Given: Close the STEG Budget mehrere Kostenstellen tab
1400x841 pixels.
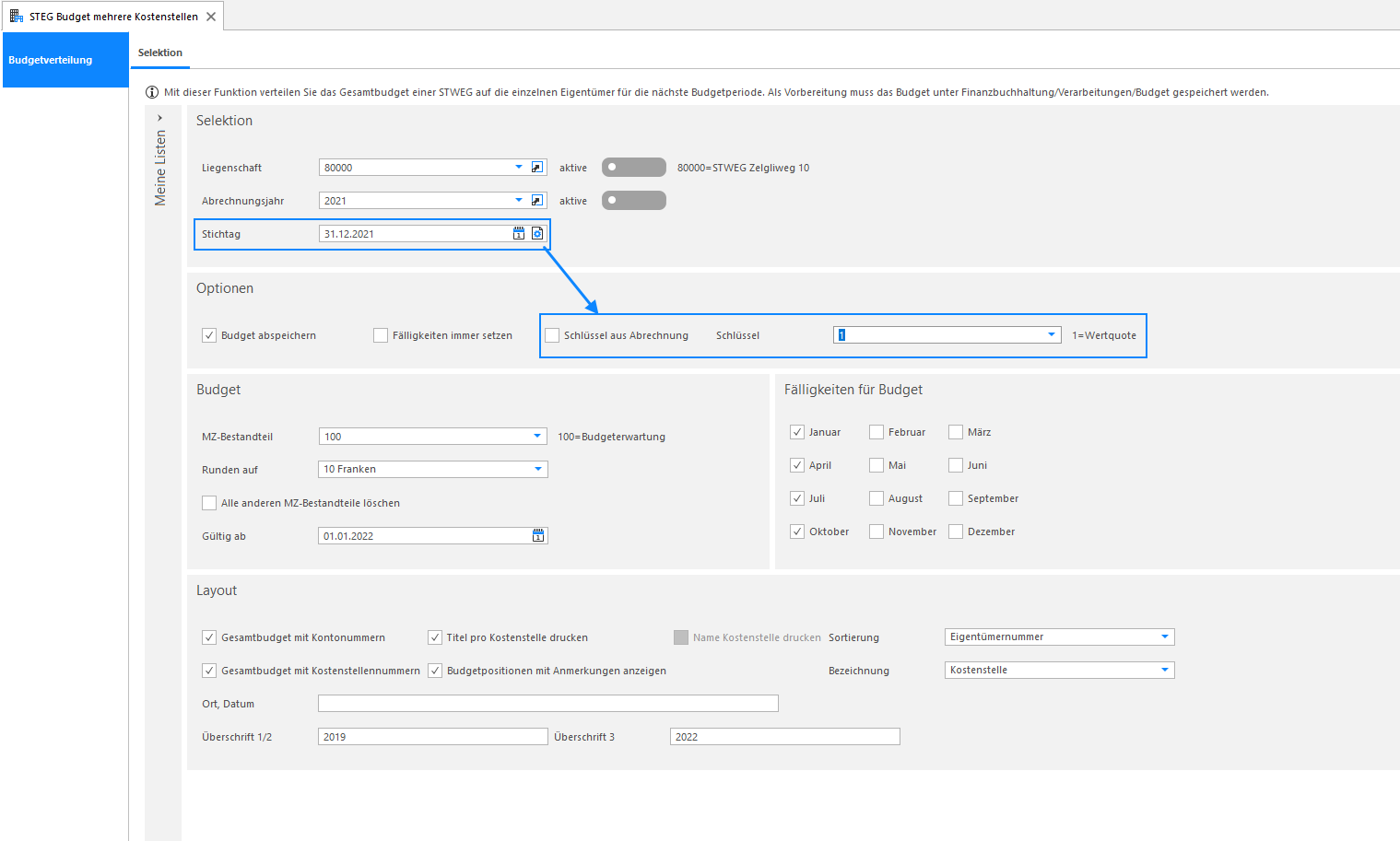Looking at the screenshot, I should [211, 17].
